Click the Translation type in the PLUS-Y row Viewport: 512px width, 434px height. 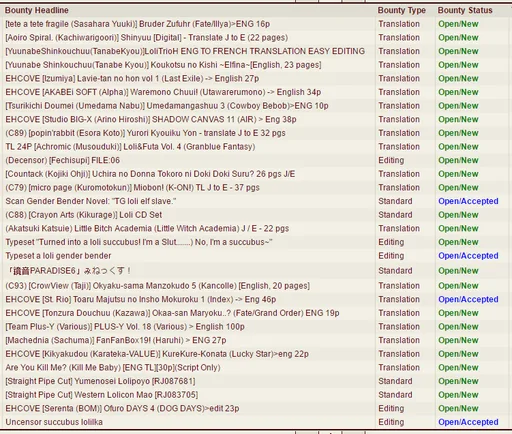[x=399, y=327]
